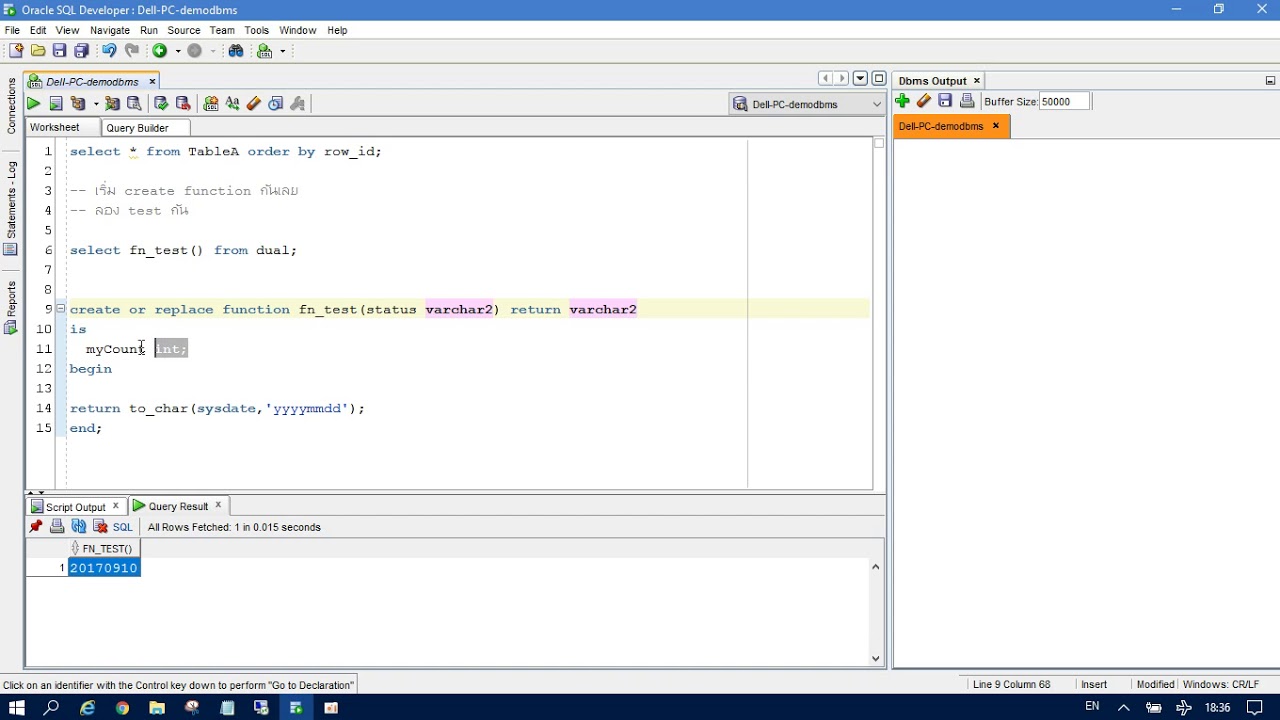This screenshot has width=1280, height=720.
Task: Click the Buffer Size input field
Action: [1063, 102]
